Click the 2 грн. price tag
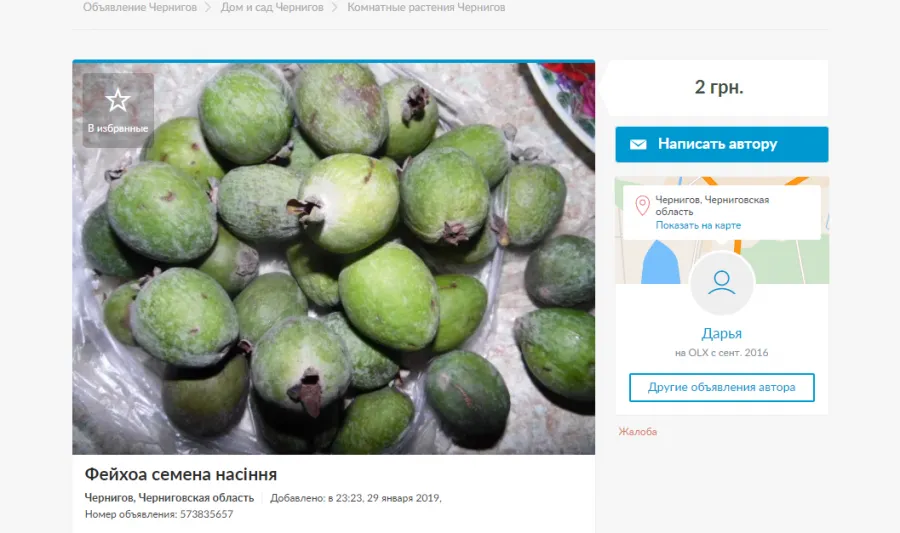 click(x=719, y=87)
